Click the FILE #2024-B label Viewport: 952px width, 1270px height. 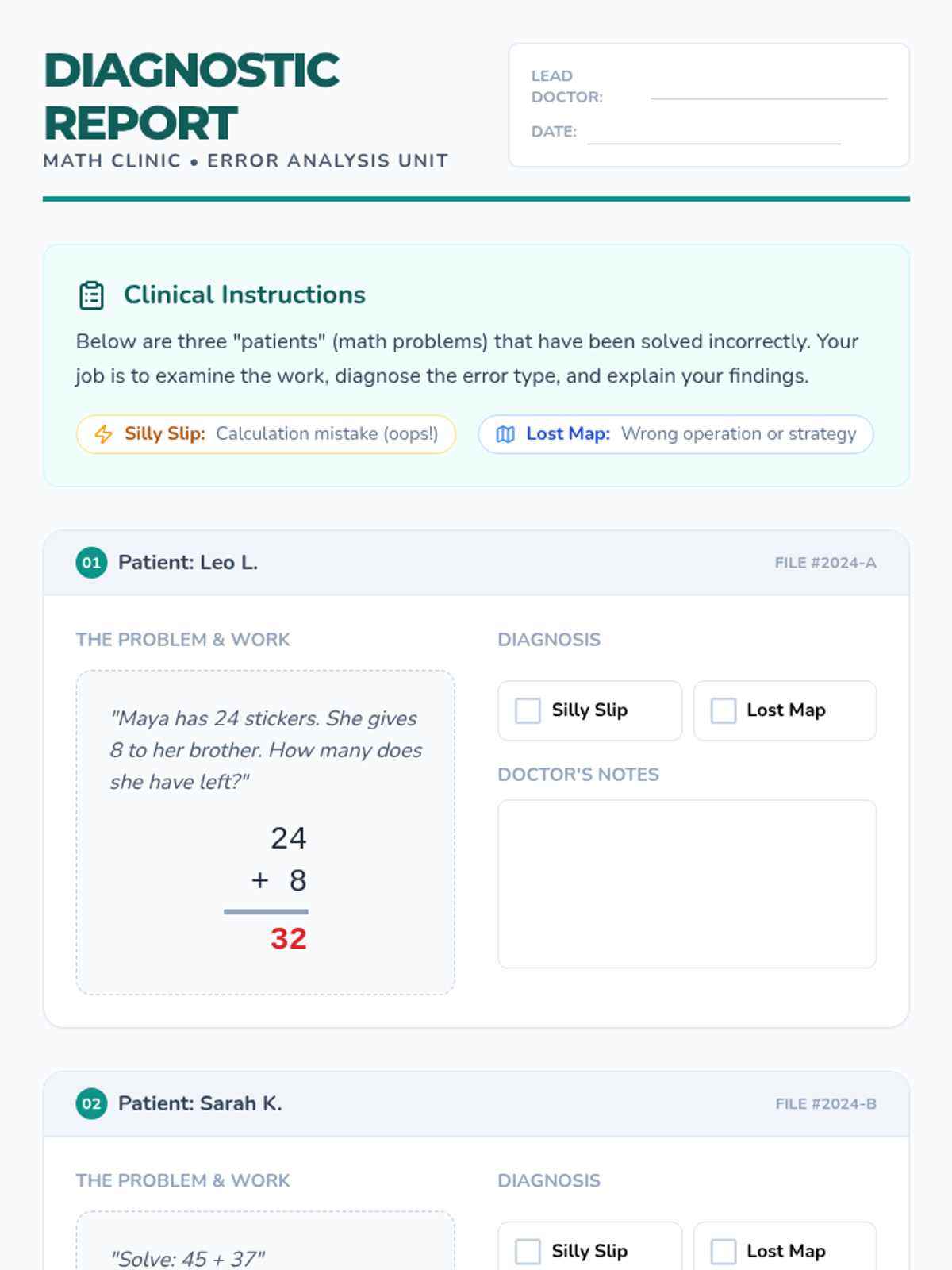[x=825, y=1104]
